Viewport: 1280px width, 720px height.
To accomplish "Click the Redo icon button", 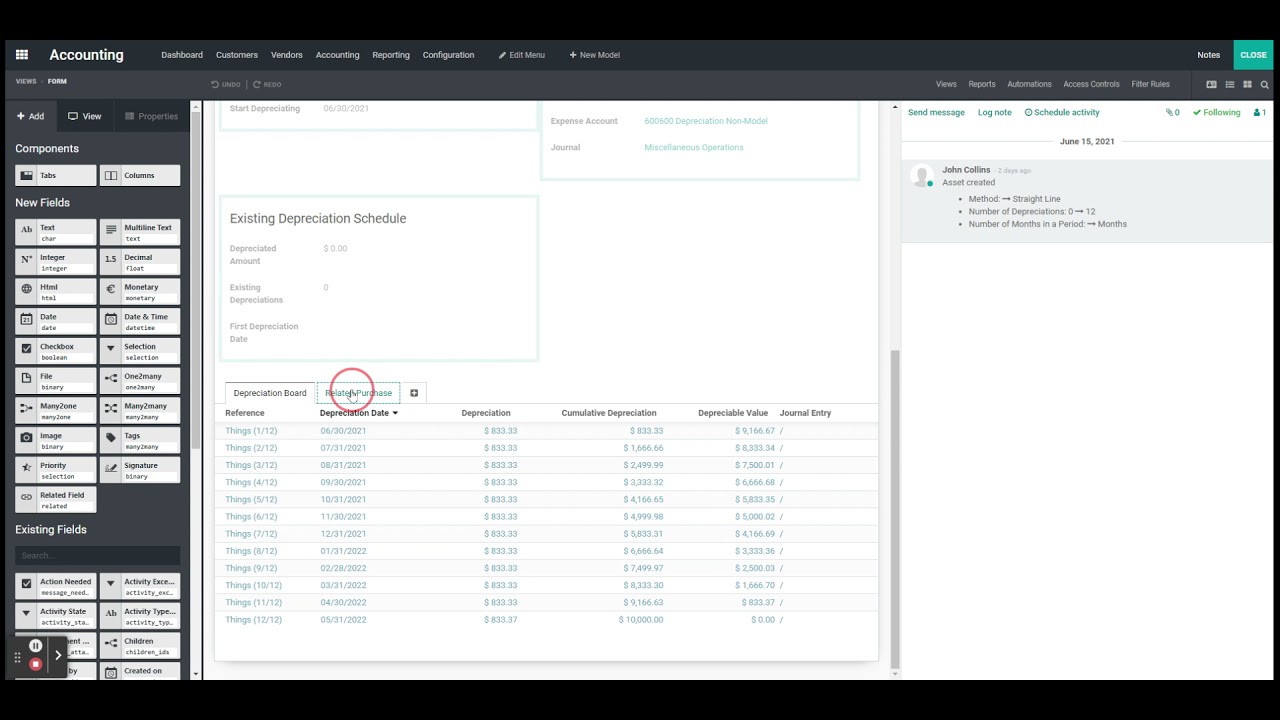I will [x=267, y=85].
